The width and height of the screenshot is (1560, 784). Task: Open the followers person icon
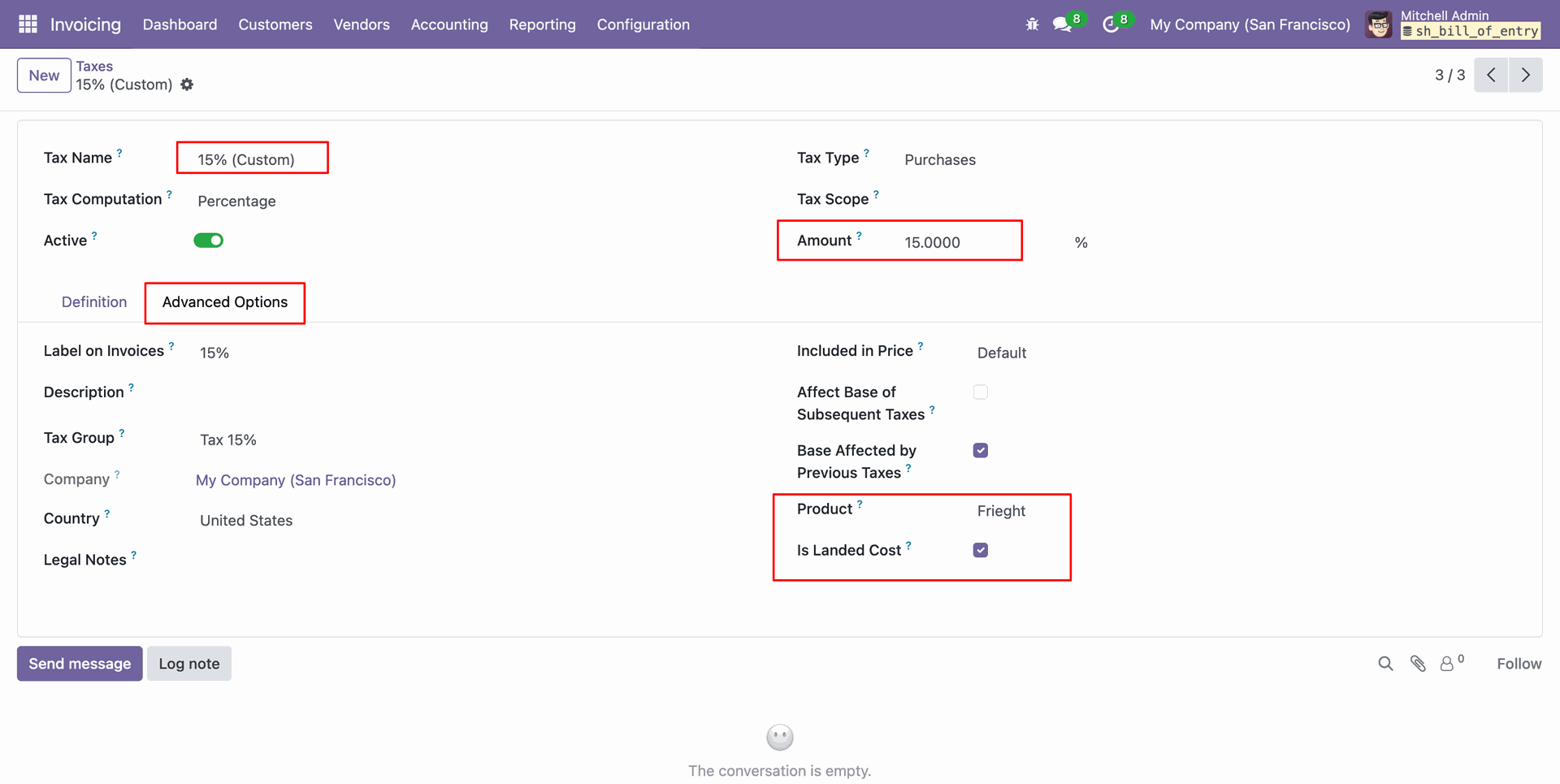point(1447,664)
